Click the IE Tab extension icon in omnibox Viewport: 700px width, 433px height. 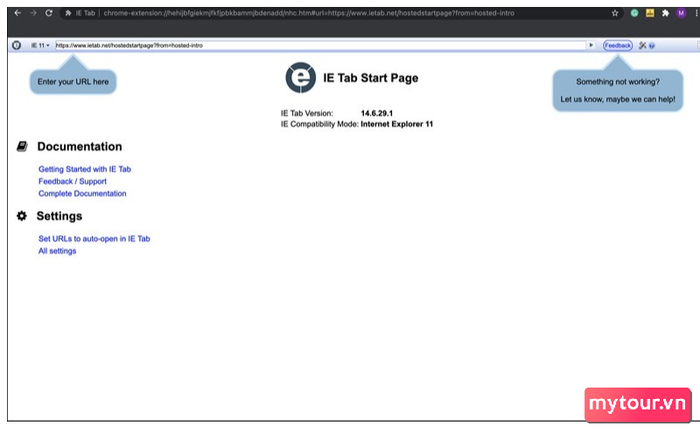point(68,13)
